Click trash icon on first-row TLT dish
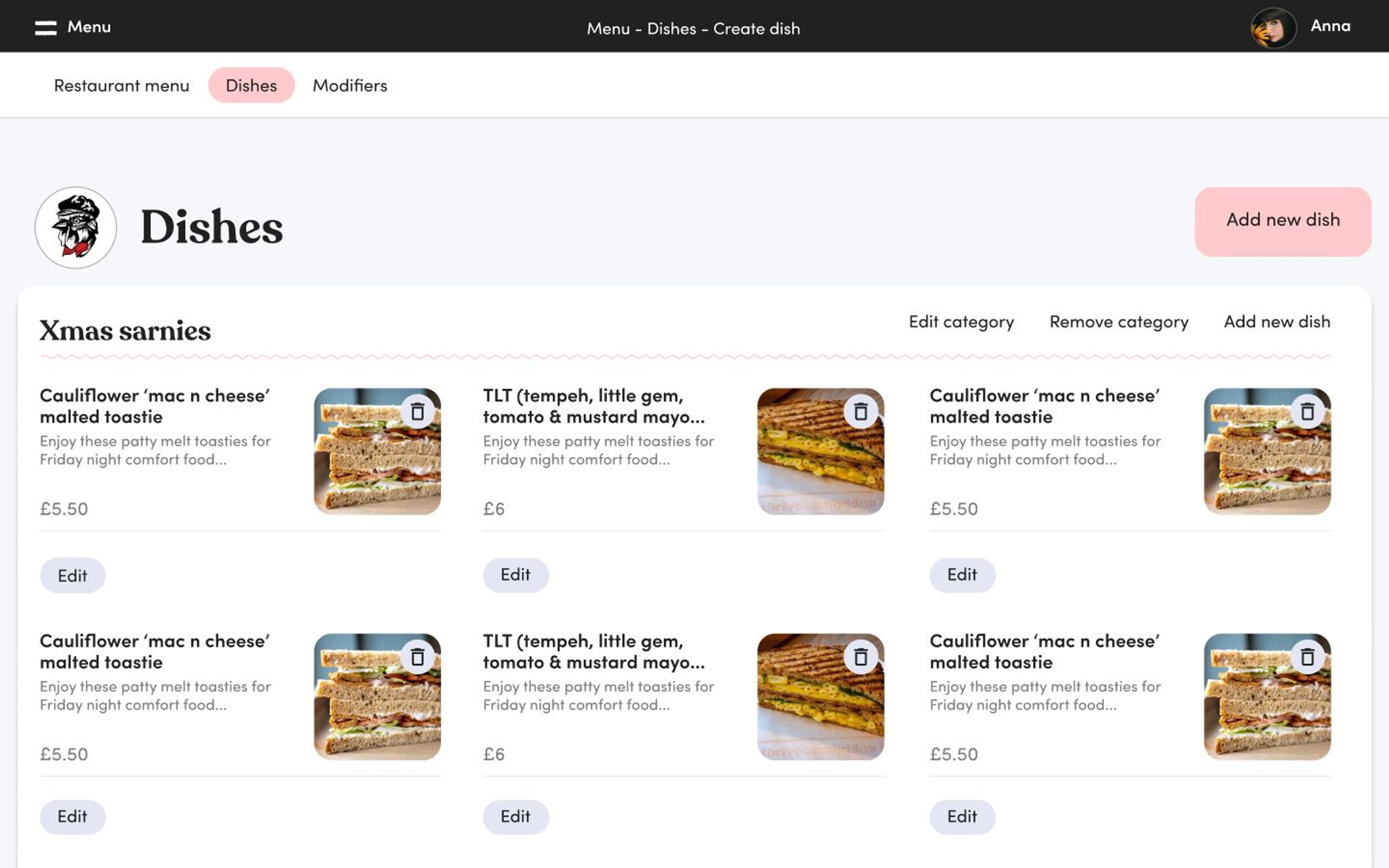 point(861,412)
